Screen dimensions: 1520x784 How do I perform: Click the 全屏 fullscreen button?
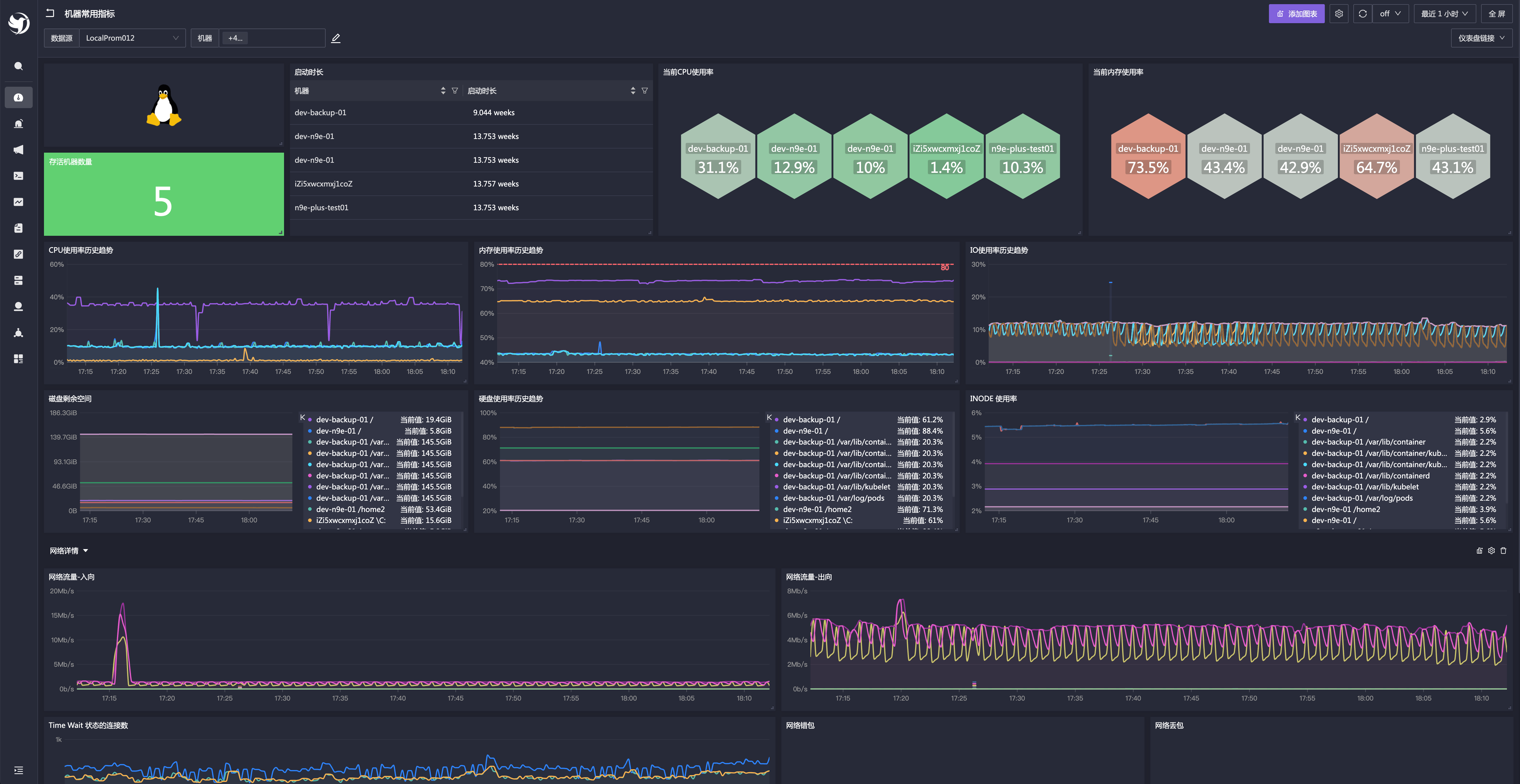1497,14
